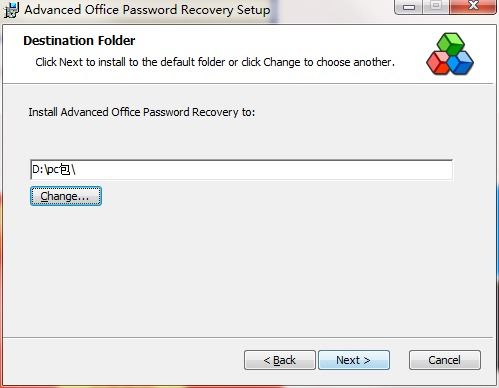499x388 pixels.
Task: Click the blue cube in the logo
Action: pyautogui.click(x=462, y=63)
